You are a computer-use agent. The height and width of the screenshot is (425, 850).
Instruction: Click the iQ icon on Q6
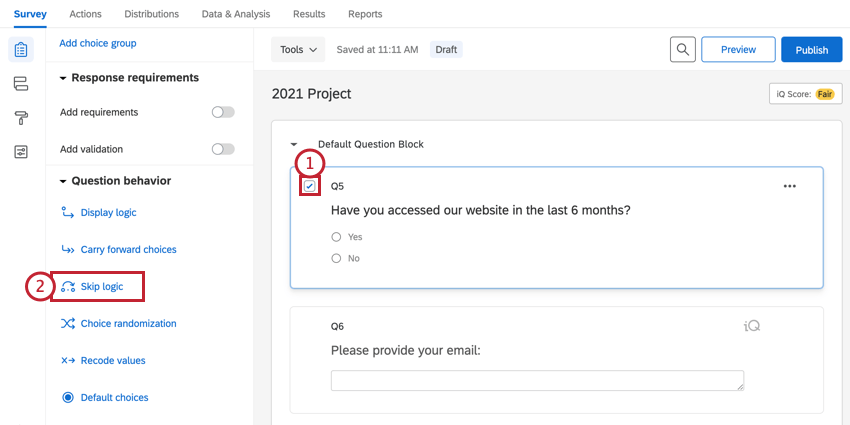pyautogui.click(x=752, y=326)
